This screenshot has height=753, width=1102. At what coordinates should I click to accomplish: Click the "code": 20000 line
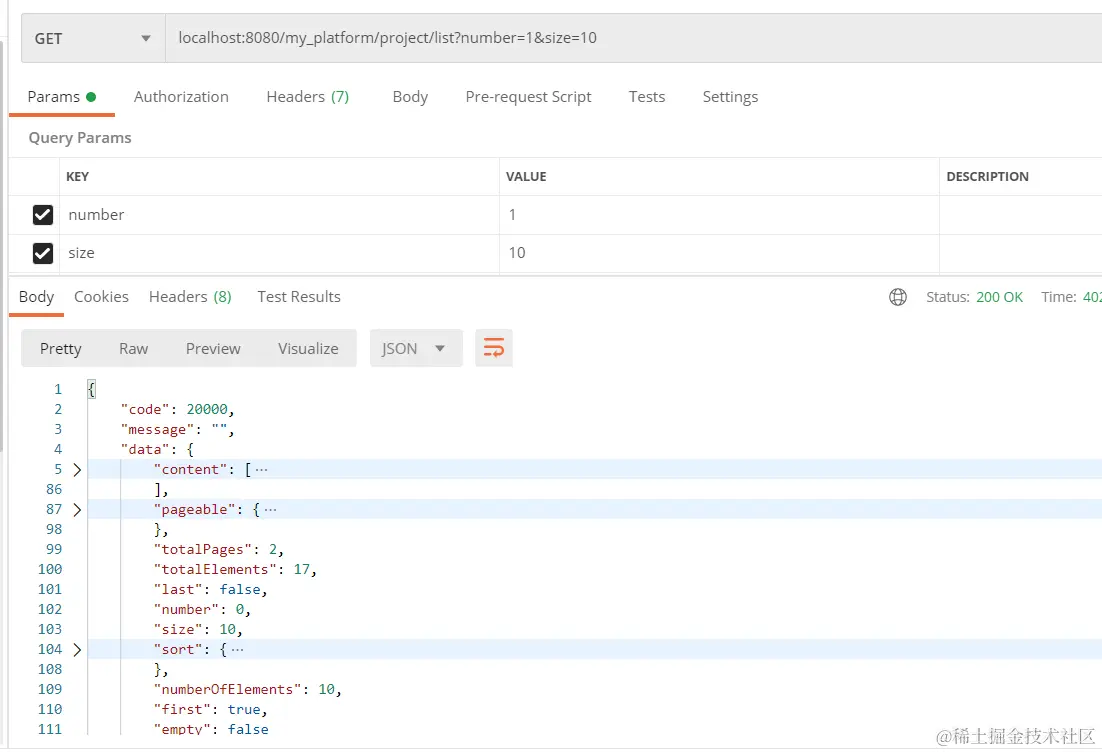coord(177,409)
